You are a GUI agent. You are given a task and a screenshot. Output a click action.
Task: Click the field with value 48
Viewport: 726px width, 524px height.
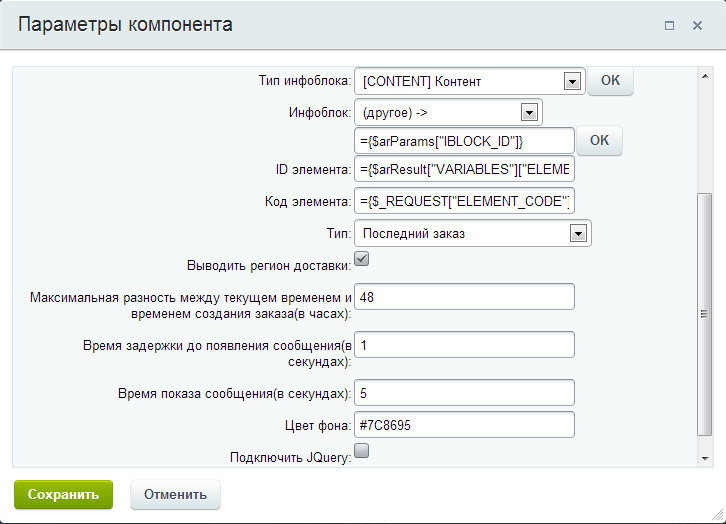pos(464,297)
